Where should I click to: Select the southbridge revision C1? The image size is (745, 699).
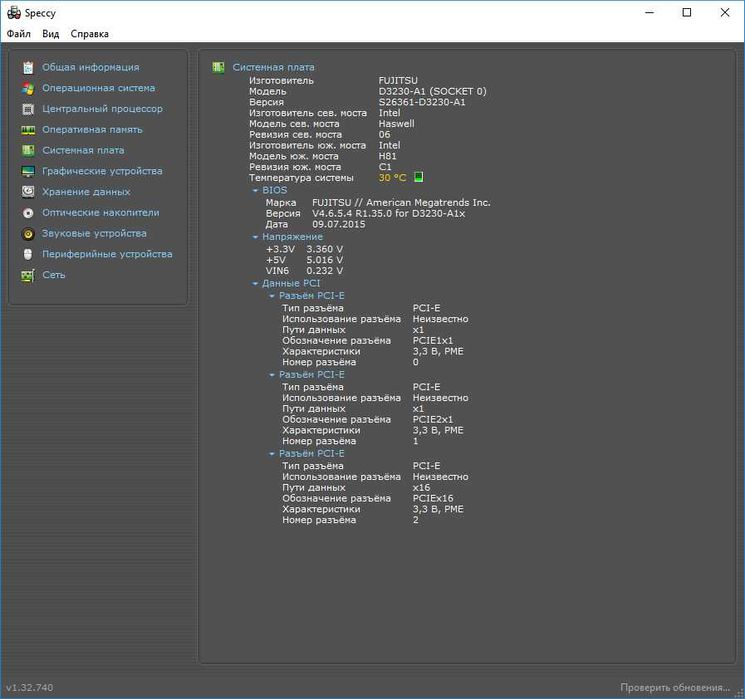[385, 167]
